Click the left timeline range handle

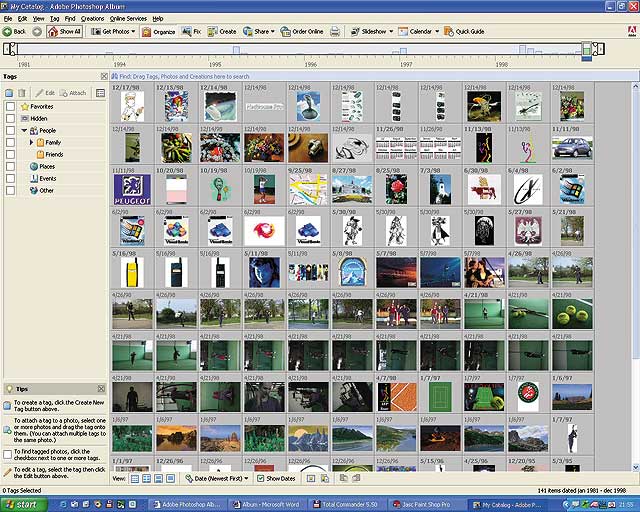tap(11, 49)
